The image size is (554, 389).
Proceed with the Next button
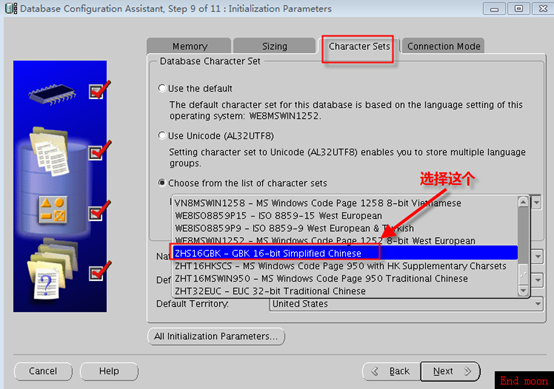450,371
